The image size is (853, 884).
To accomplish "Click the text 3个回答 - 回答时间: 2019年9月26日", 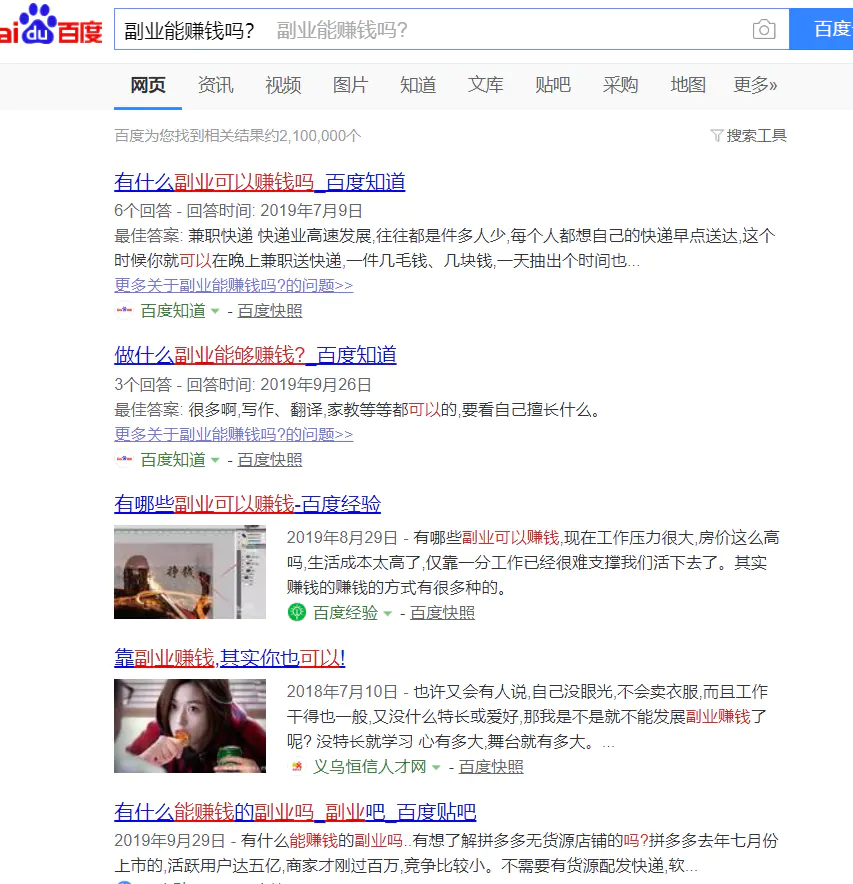I will 242,384.
